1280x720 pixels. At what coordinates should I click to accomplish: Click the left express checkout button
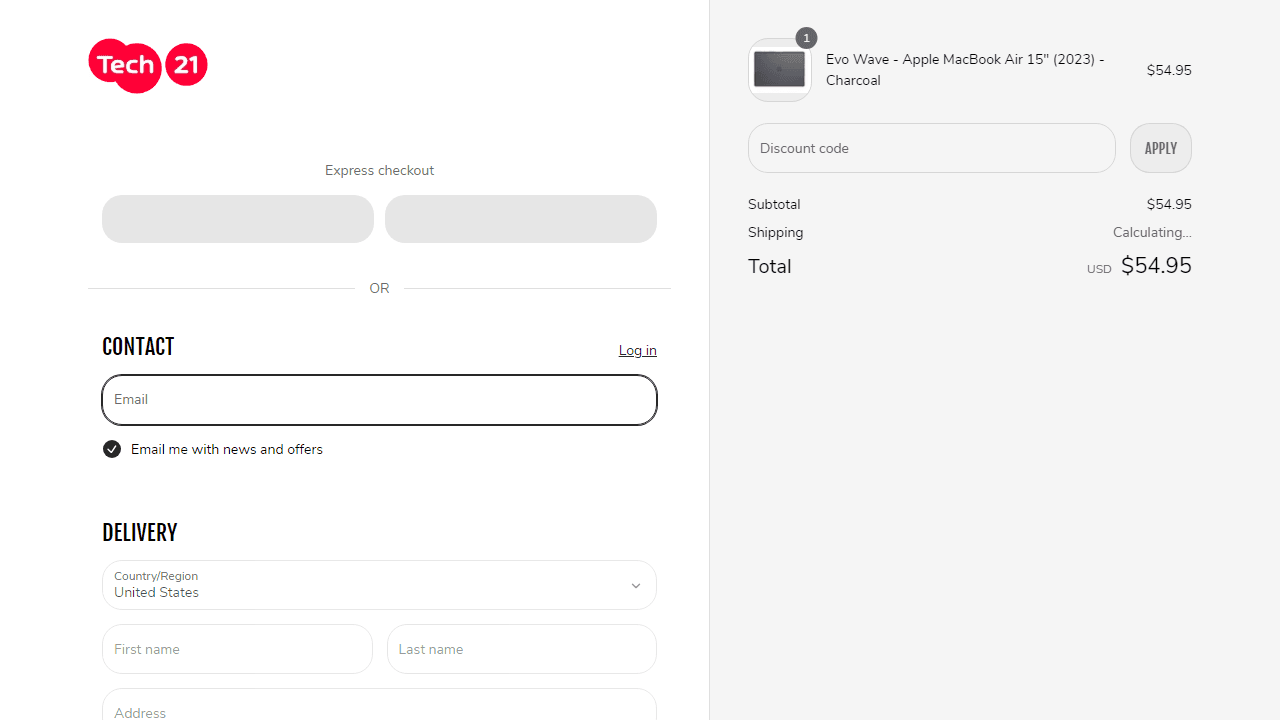[x=238, y=219]
